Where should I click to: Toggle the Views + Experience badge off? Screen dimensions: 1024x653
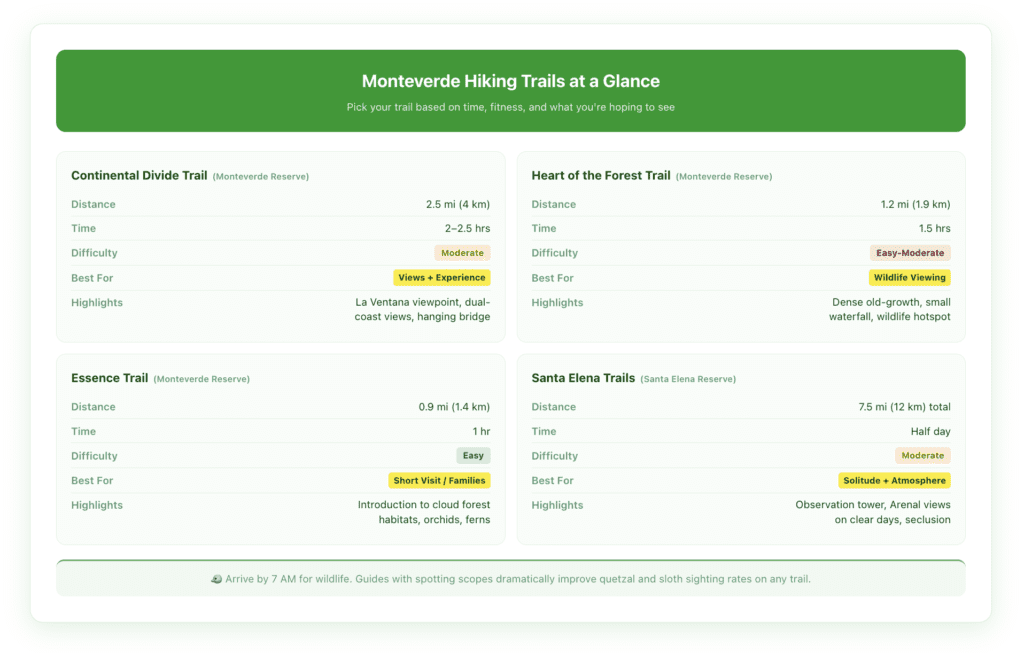tap(441, 277)
